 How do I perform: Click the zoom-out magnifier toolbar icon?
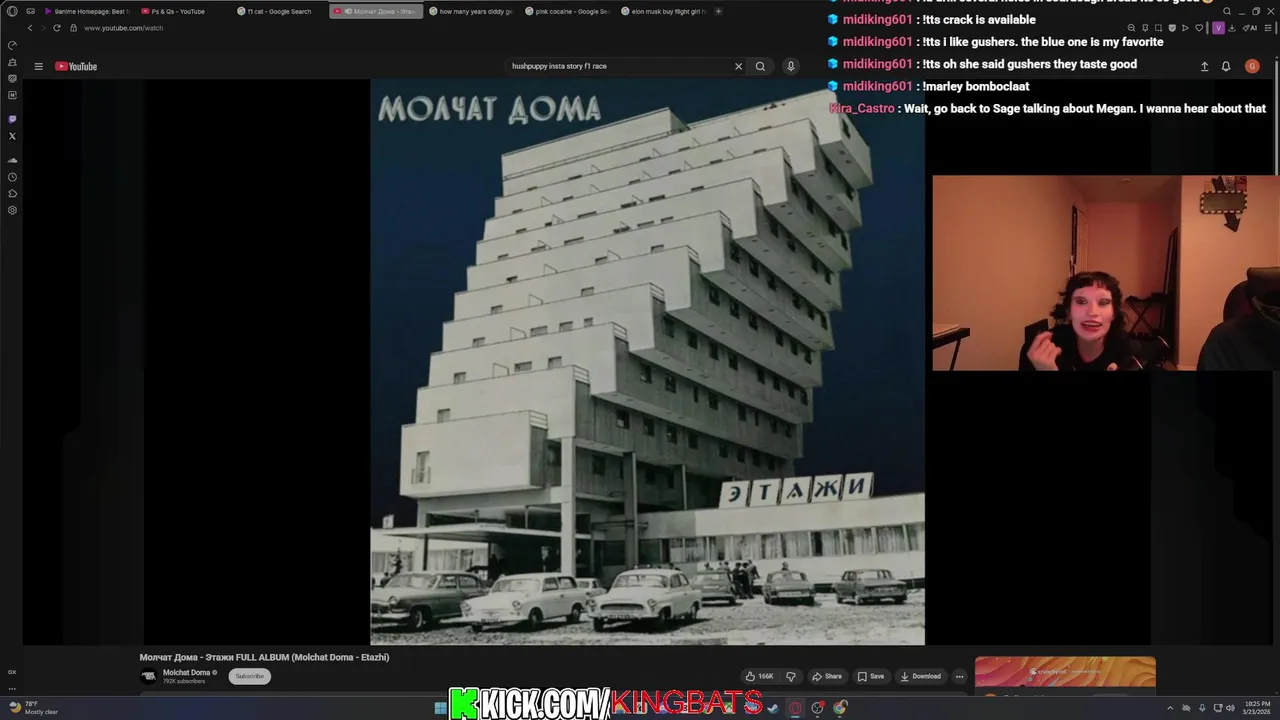1131,28
